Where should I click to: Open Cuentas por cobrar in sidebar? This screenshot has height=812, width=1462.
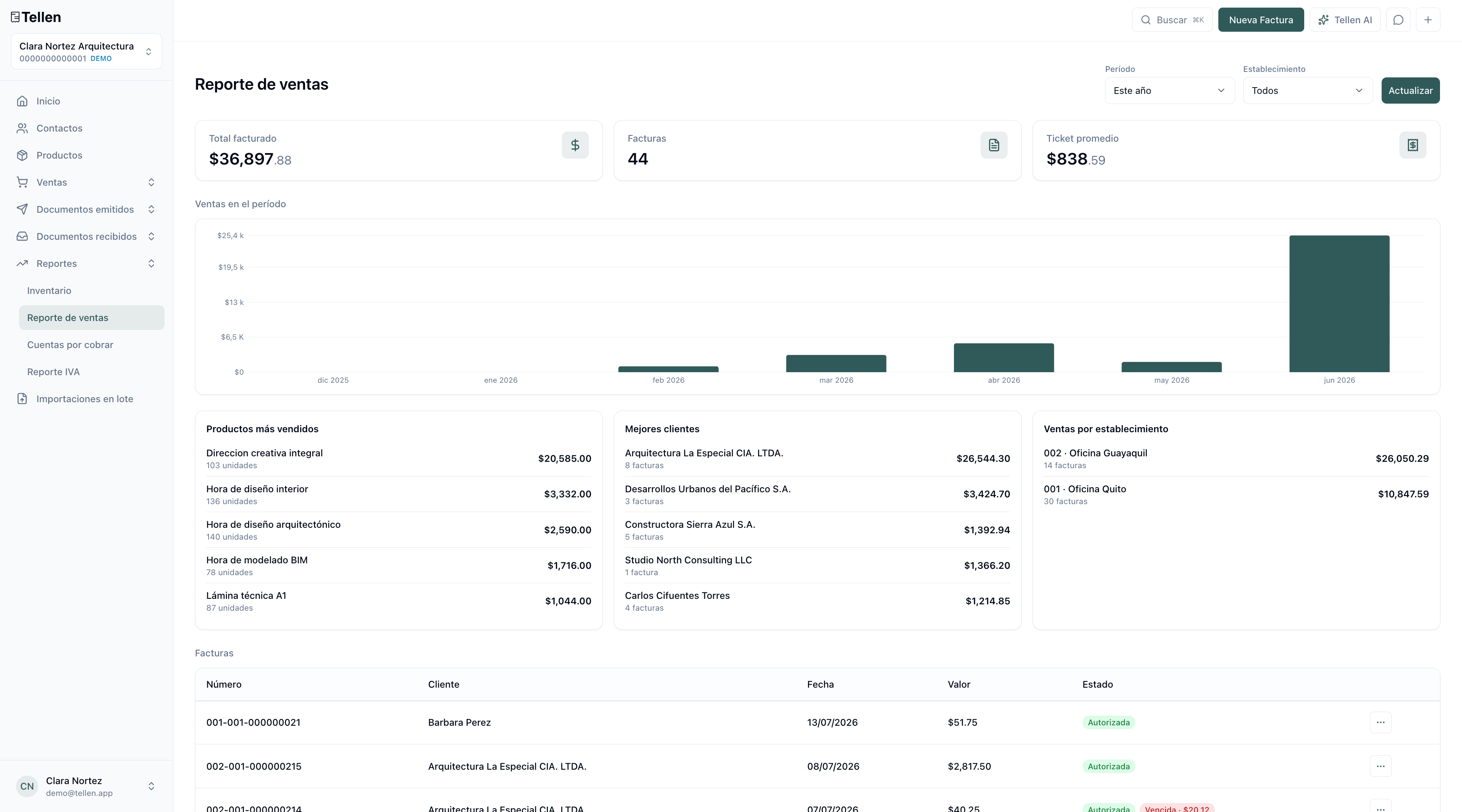pyautogui.click(x=91, y=345)
